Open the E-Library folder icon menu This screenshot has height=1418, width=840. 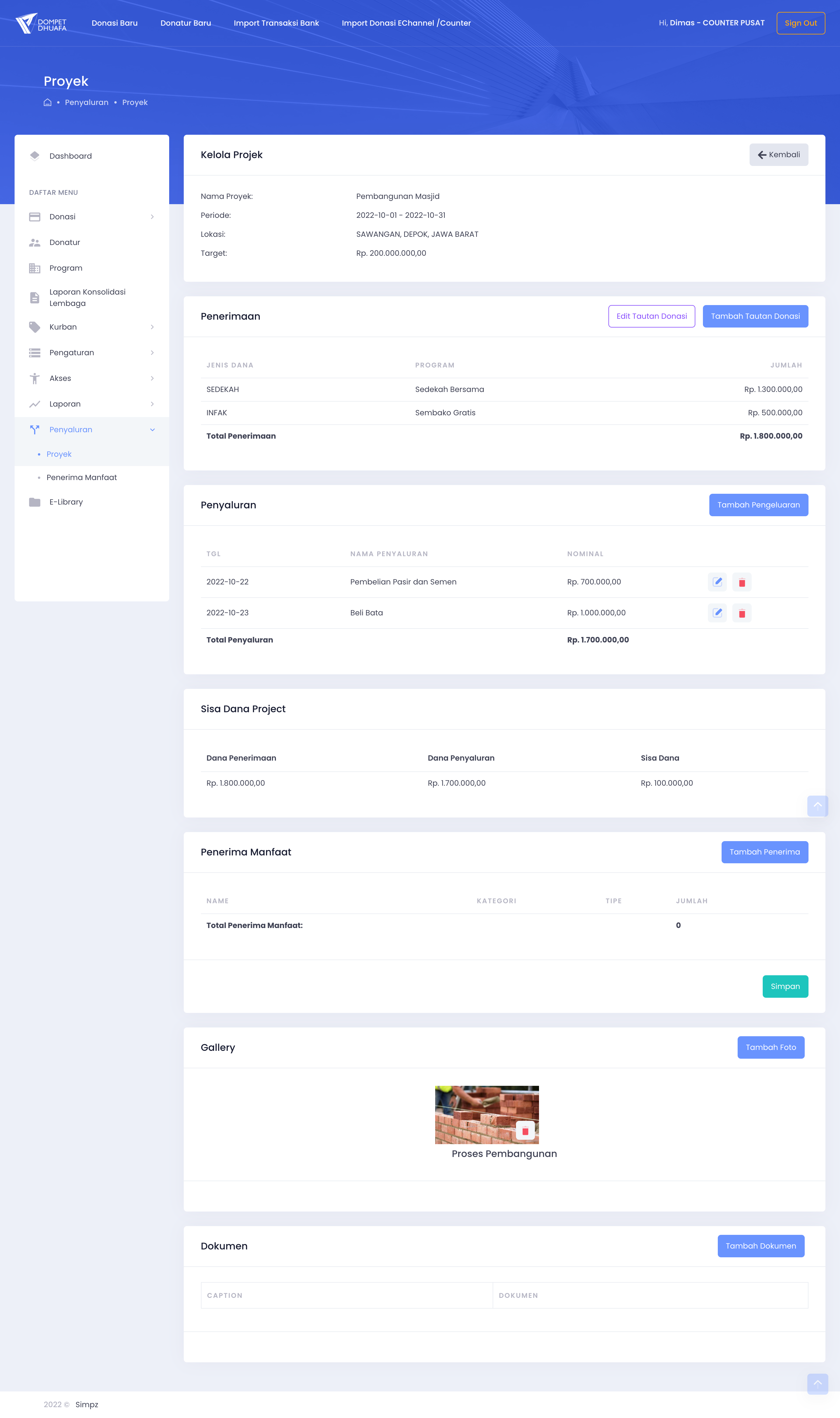[x=34, y=502]
